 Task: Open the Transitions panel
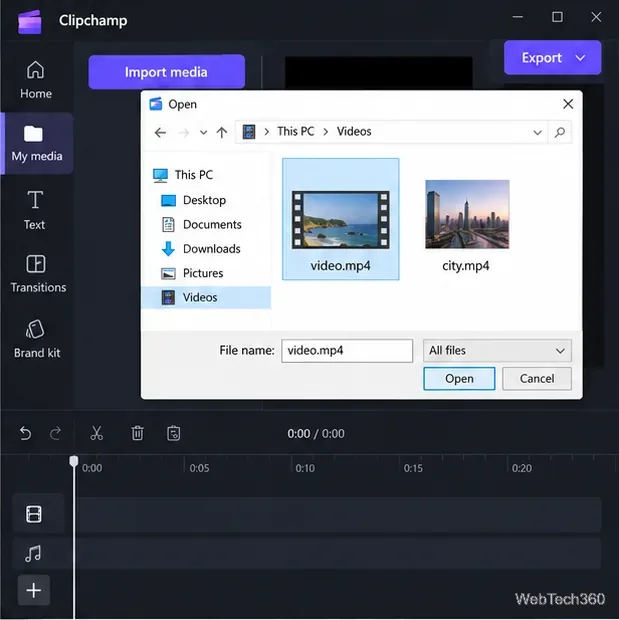pos(38,274)
